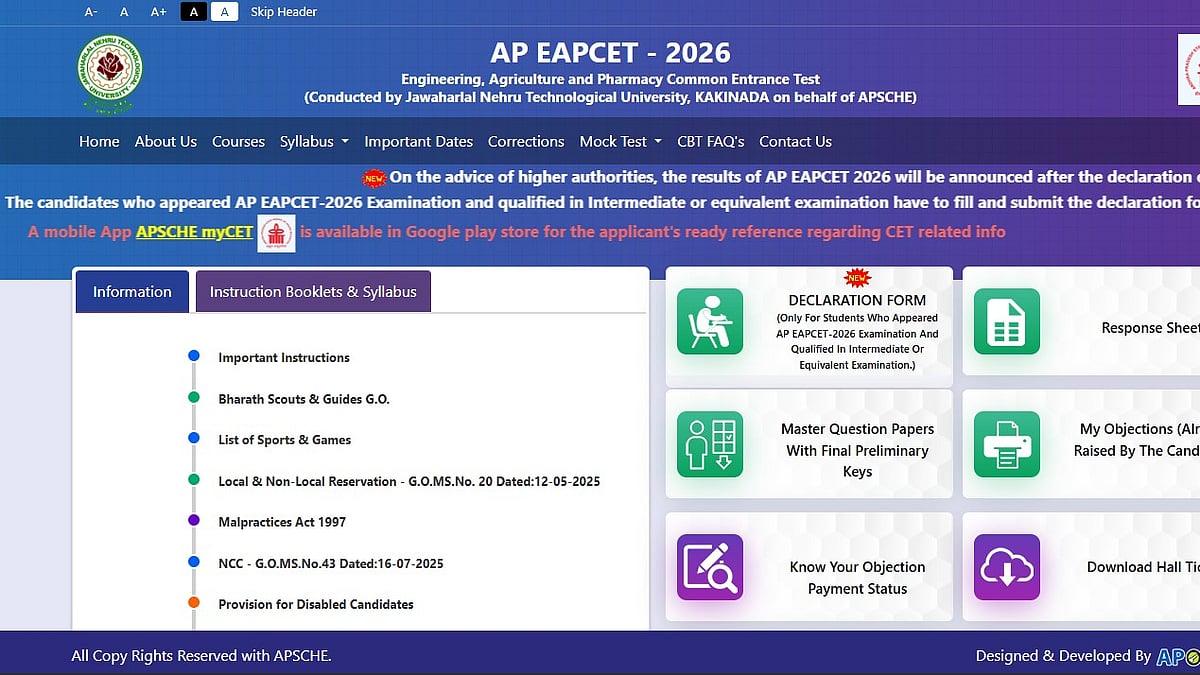
Task: Click the Declaration Form seated student icon
Action: (710, 321)
